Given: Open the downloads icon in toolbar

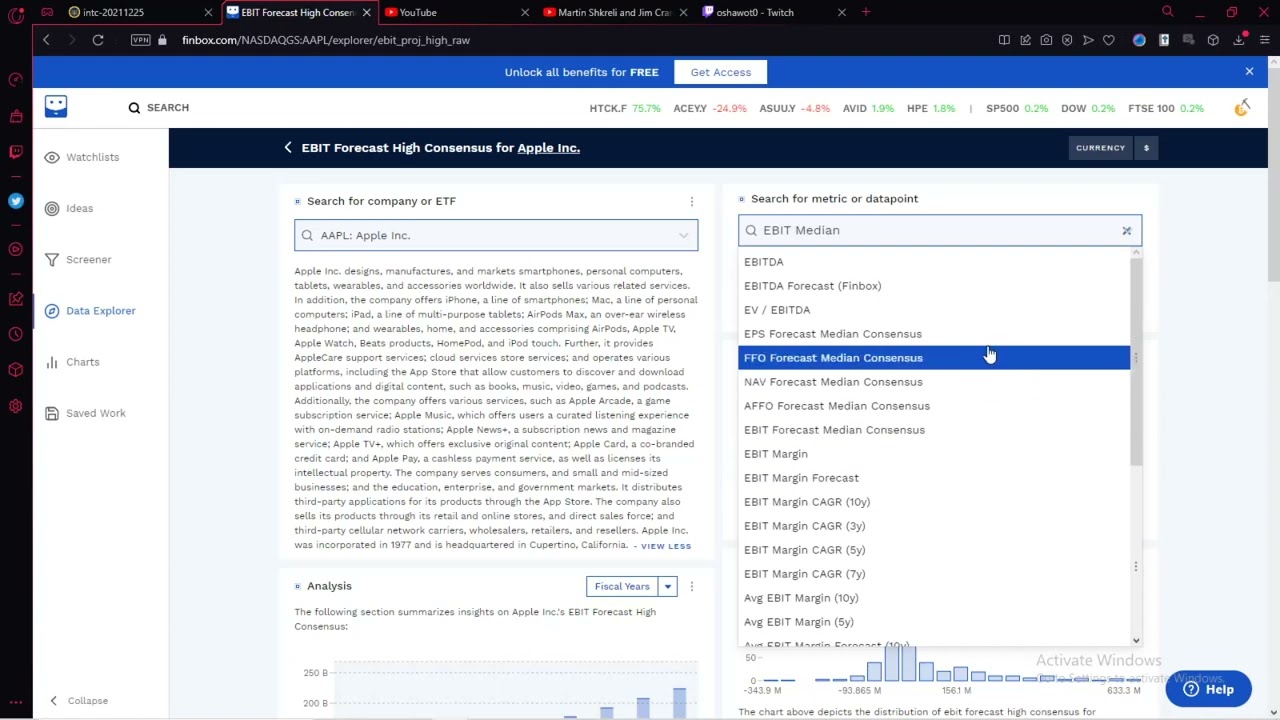Looking at the screenshot, I should pyautogui.click(x=1238, y=40).
